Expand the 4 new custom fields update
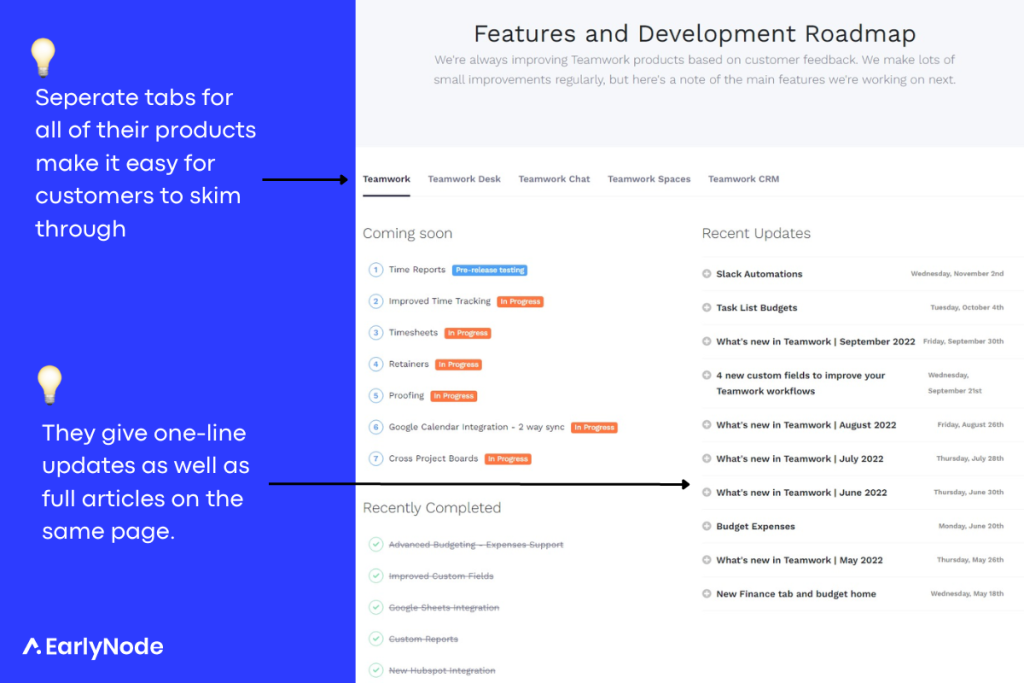 pyautogui.click(x=707, y=375)
